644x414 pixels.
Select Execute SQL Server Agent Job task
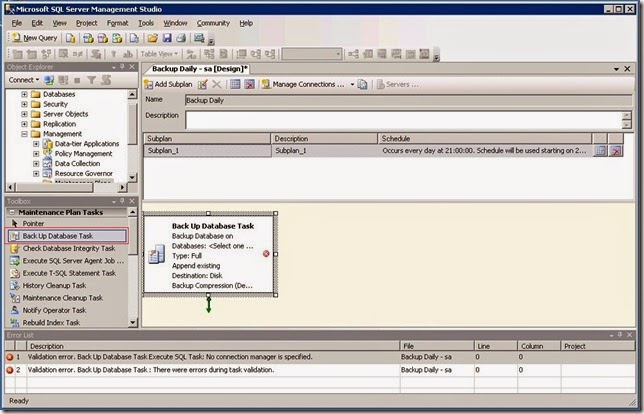[x=67, y=261]
